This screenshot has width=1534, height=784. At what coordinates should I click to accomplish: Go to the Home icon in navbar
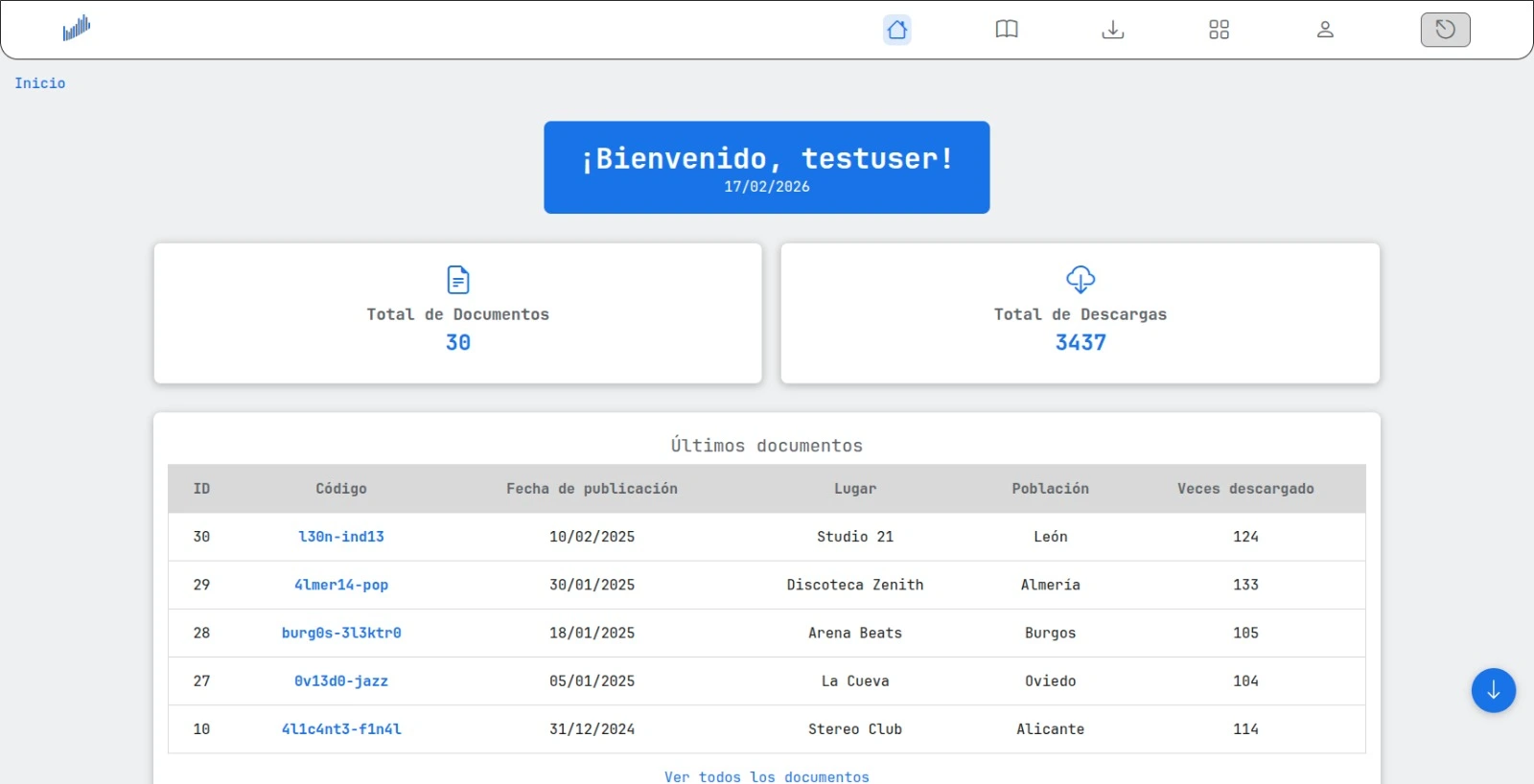(897, 30)
